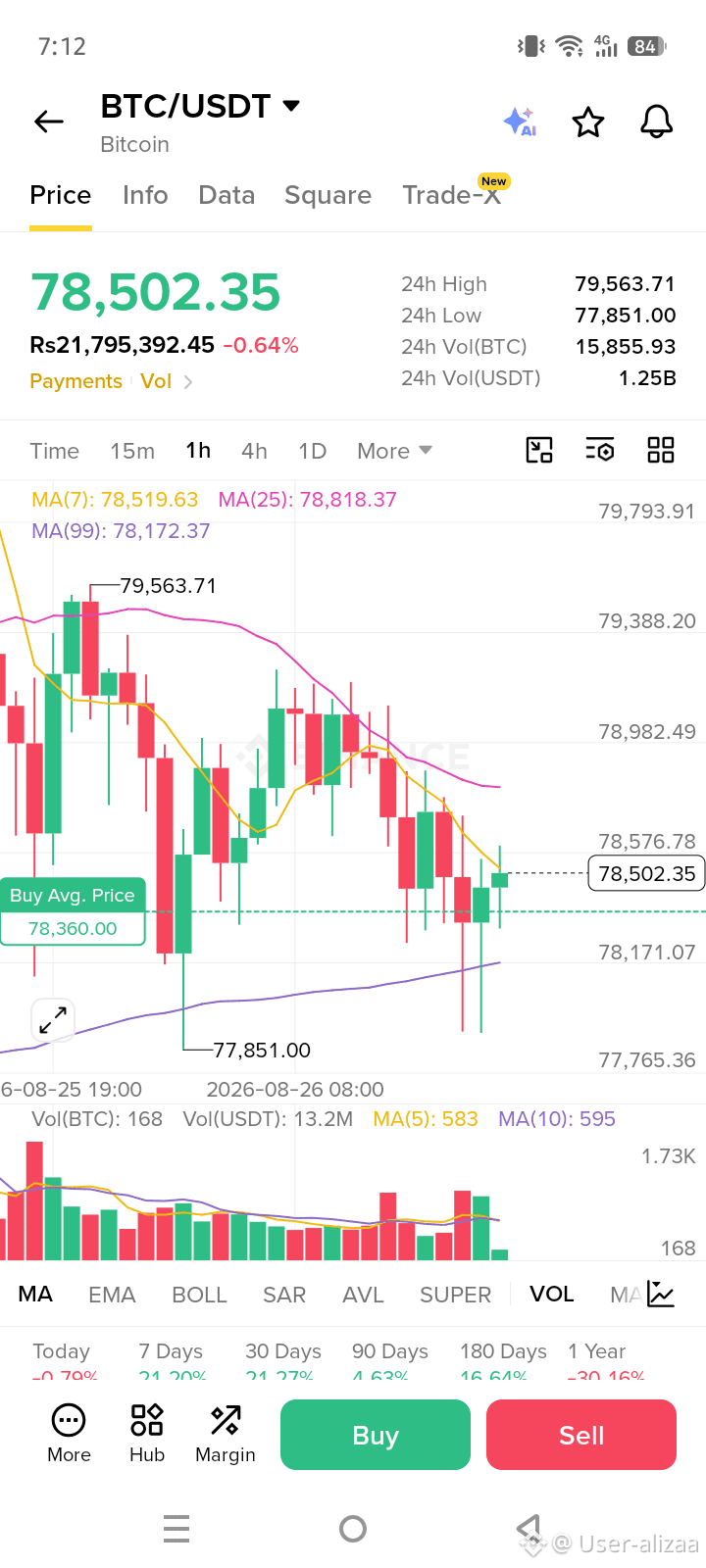
Task: Open the BTC/USDT pair selector dropdown
Action: [200, 106]
